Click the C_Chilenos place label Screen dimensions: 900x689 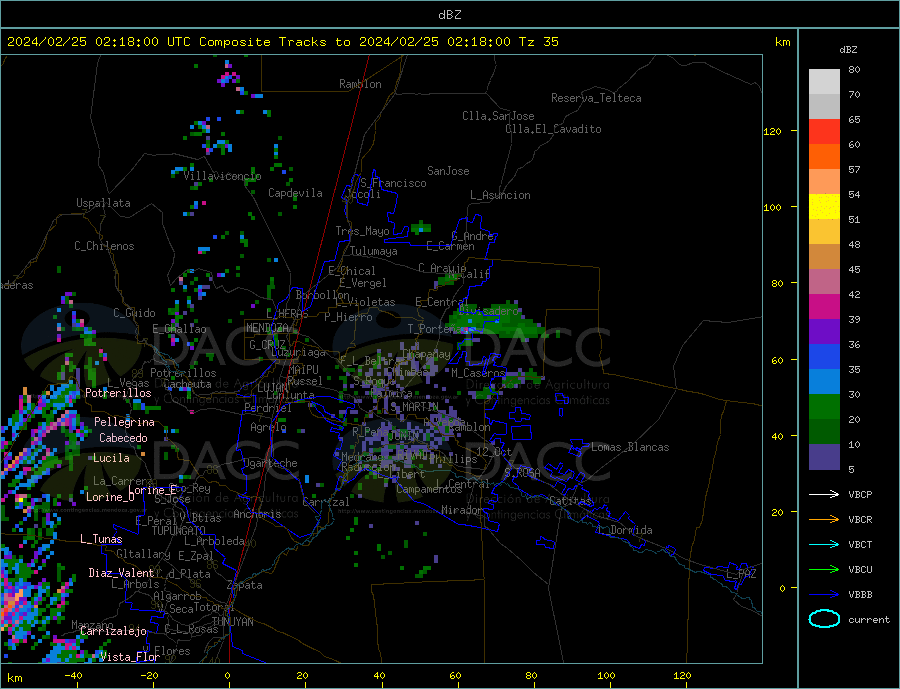[x=104, y=246]
